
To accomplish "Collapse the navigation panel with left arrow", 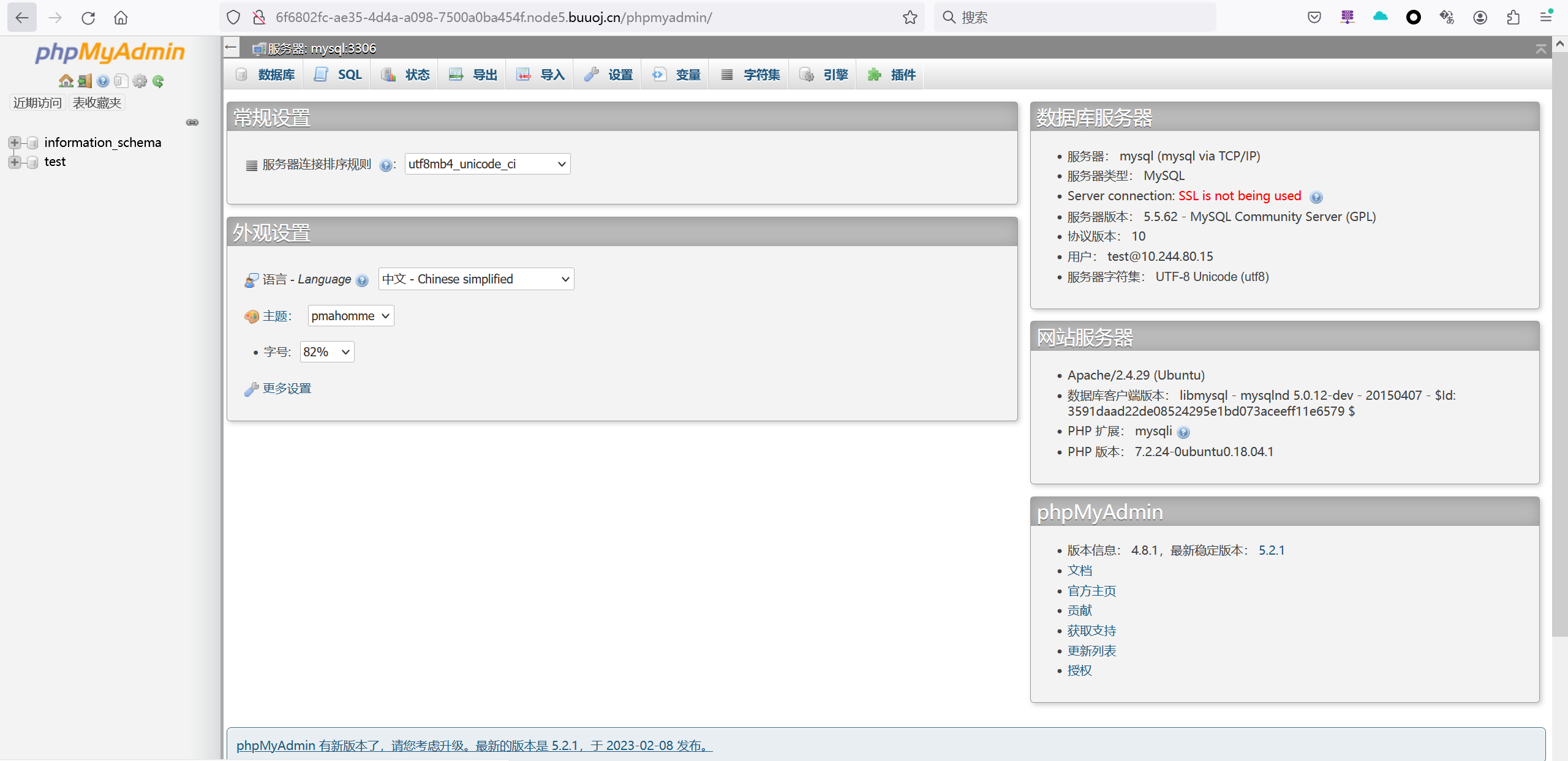I will tap(231, 47).
